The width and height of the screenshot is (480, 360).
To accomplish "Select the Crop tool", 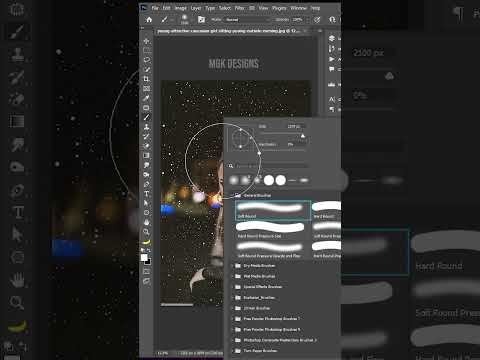I will coord(147,79).
